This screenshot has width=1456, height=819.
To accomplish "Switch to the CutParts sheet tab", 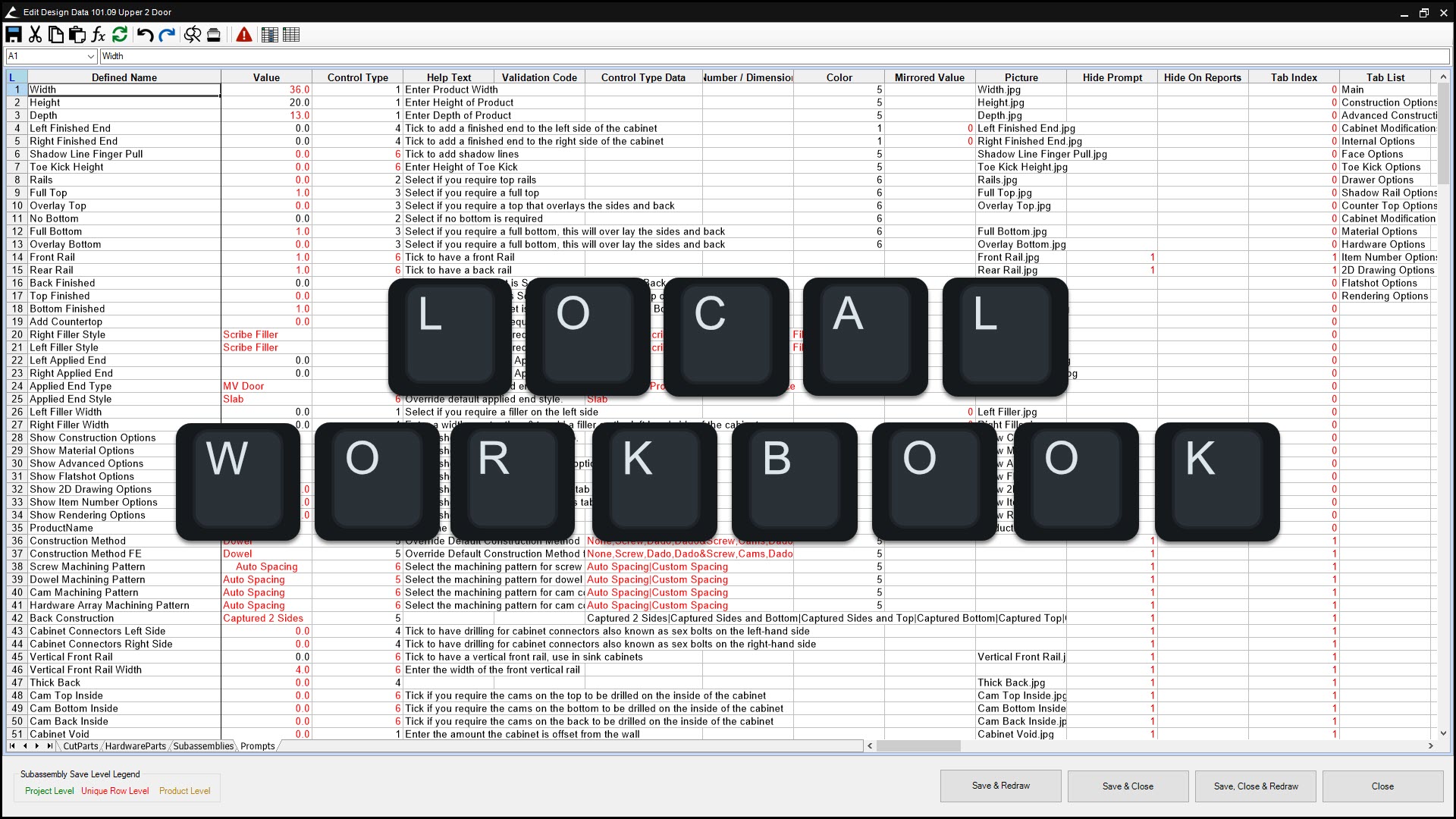I will 80,746.
